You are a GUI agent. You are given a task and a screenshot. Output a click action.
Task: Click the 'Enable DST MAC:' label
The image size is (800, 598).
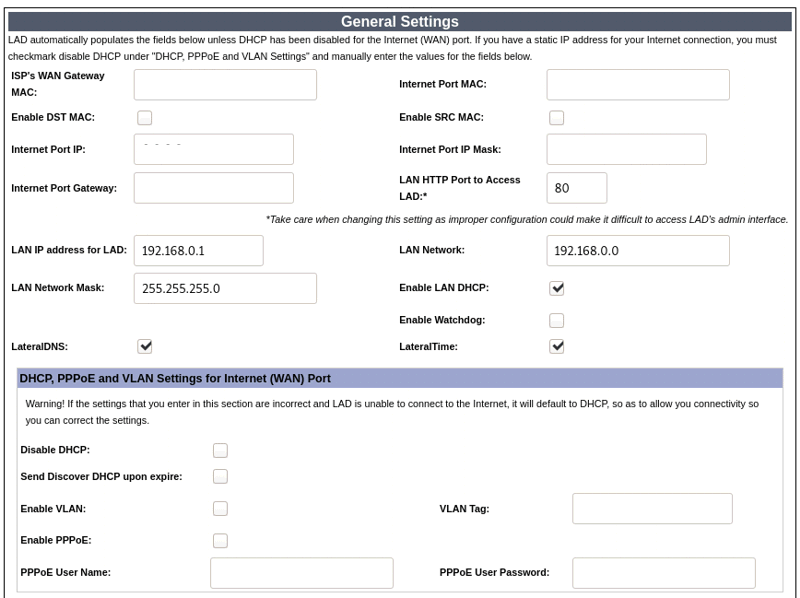(x=53, y=117)
